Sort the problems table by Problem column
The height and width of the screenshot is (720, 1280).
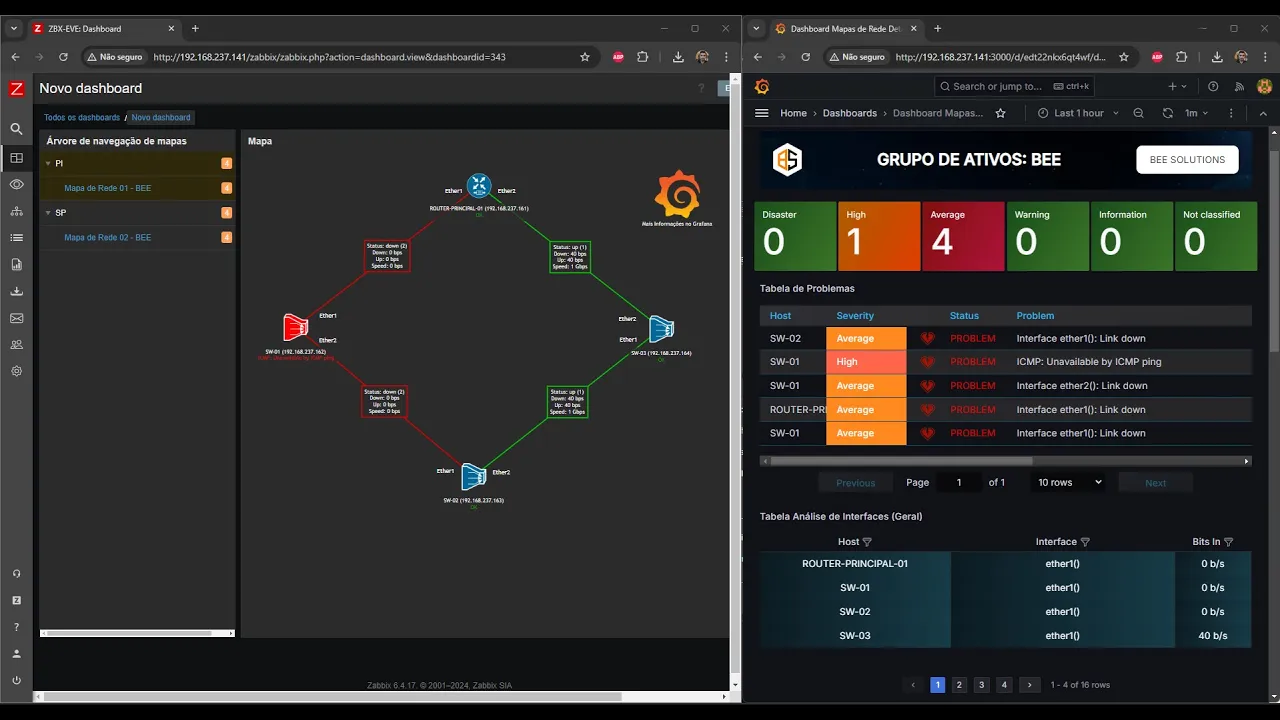[x=1035, y=316]
